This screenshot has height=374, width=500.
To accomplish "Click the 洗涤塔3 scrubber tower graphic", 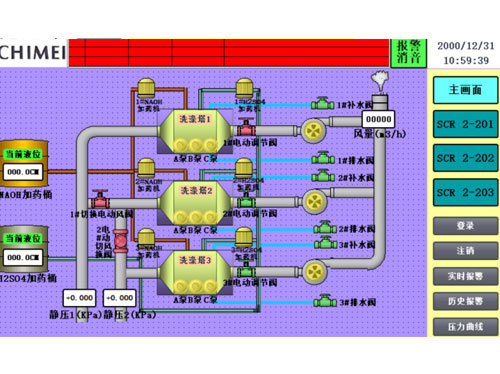I will tap(195, 273).
